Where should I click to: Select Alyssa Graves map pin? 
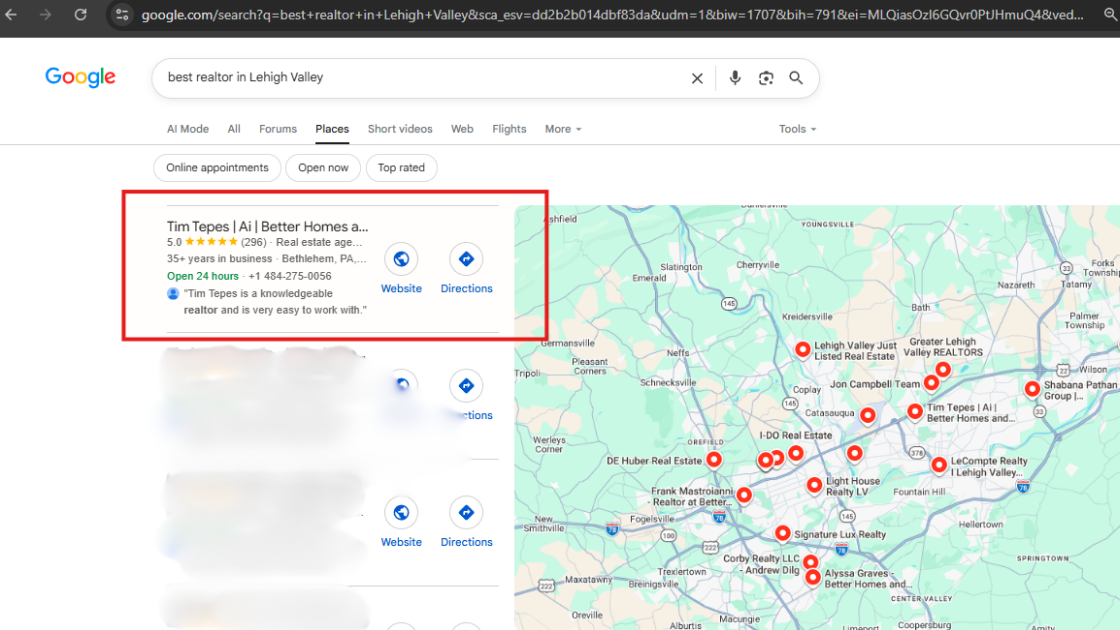pyautogui.click(x=813, y=577)
